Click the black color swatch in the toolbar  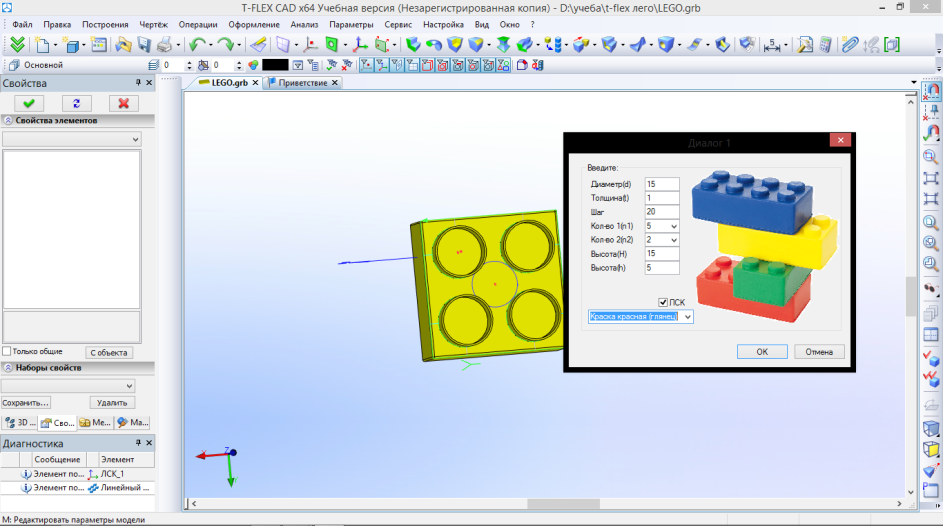[x=274, y=65]
